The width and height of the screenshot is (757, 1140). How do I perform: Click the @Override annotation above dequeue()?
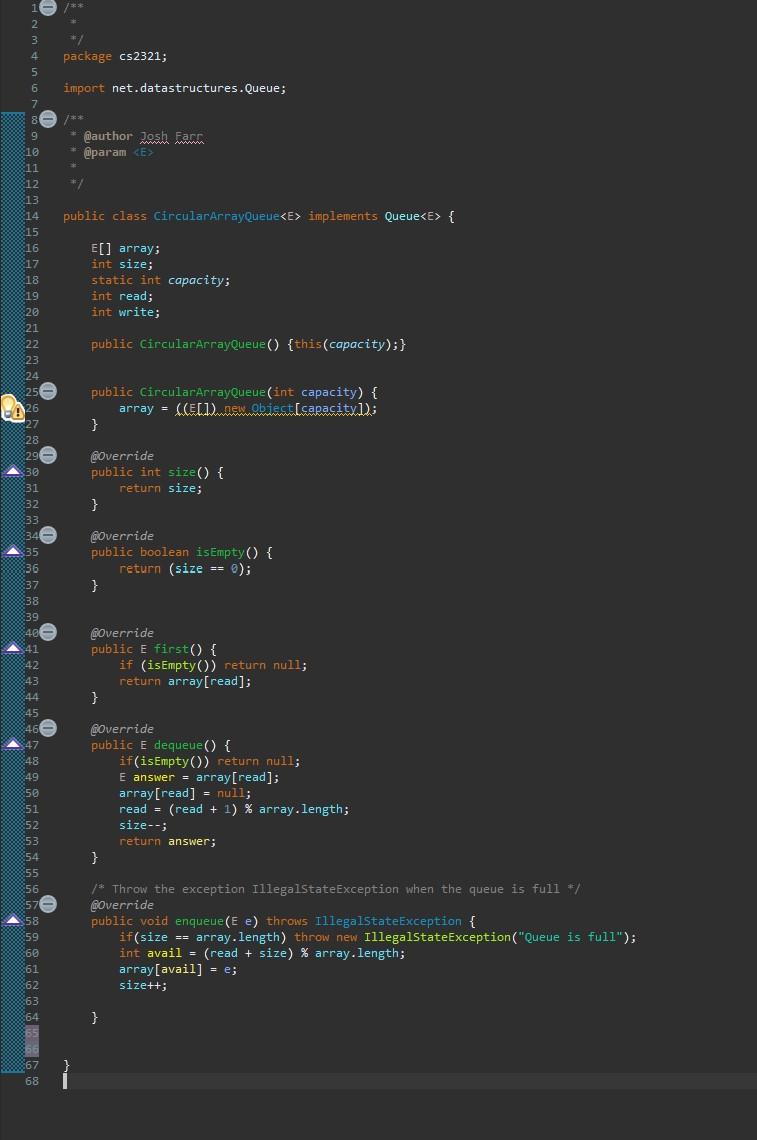point(122,728)
